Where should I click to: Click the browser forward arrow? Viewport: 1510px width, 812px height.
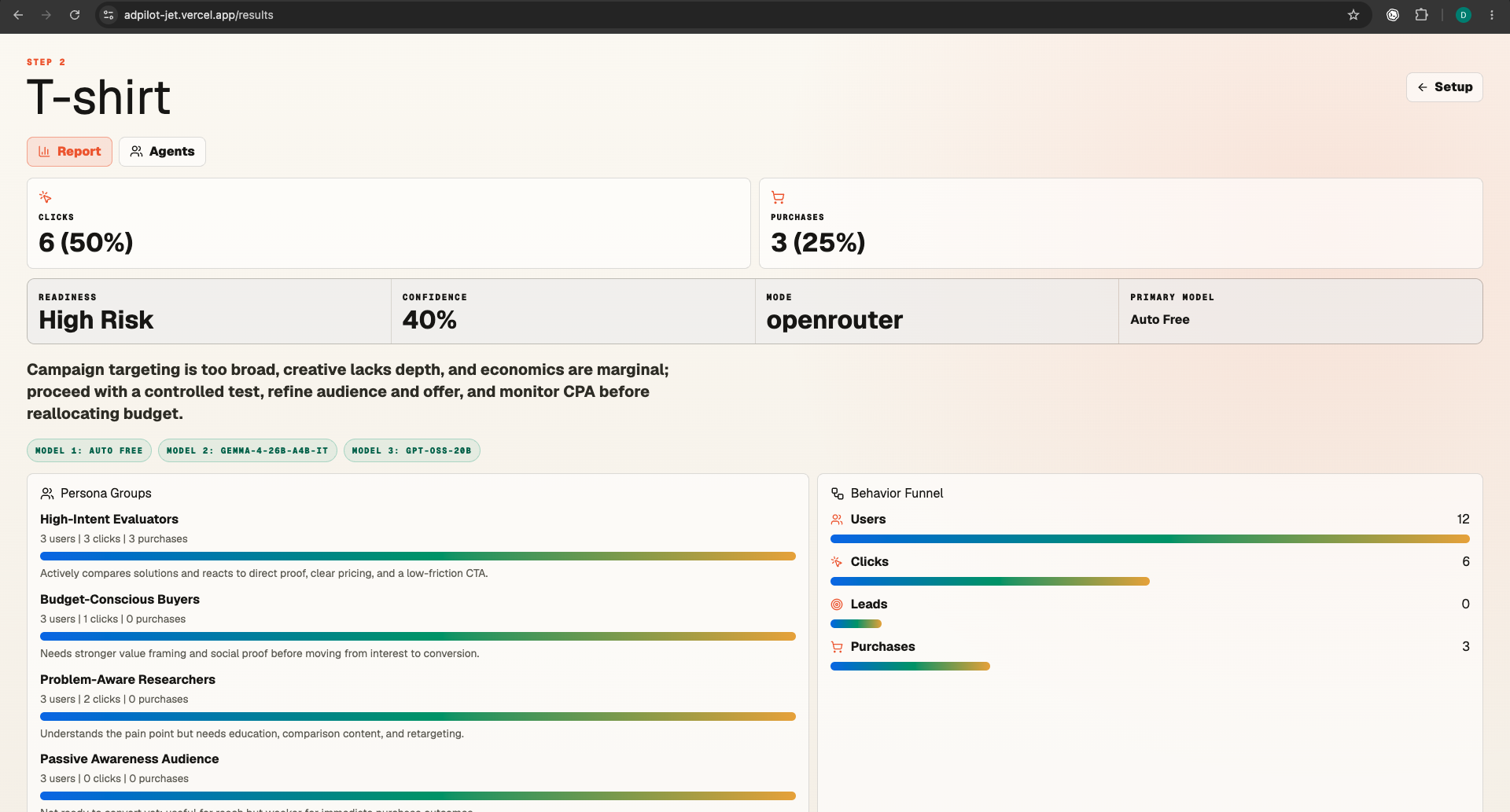(x=46, y=15)
